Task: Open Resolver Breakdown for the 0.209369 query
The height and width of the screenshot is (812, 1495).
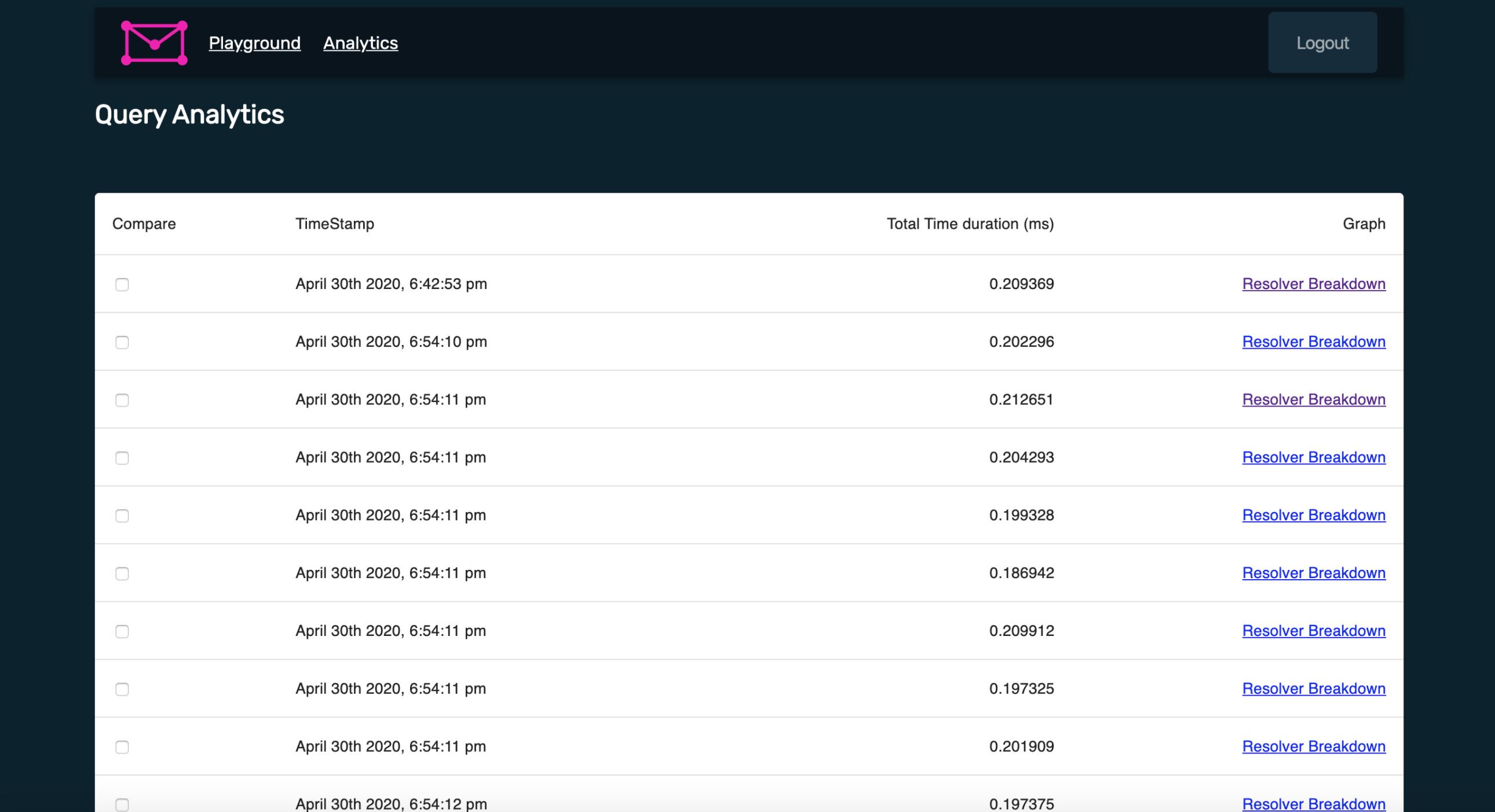Action: pyautogui.click(x=1313, y=284)
